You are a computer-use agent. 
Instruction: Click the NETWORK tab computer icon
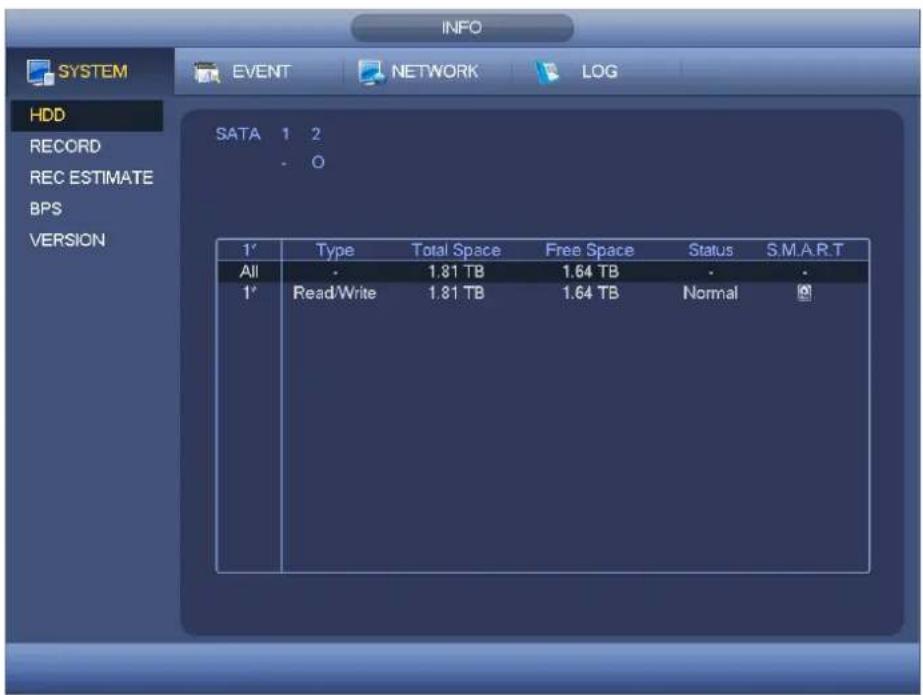point(371,72)
